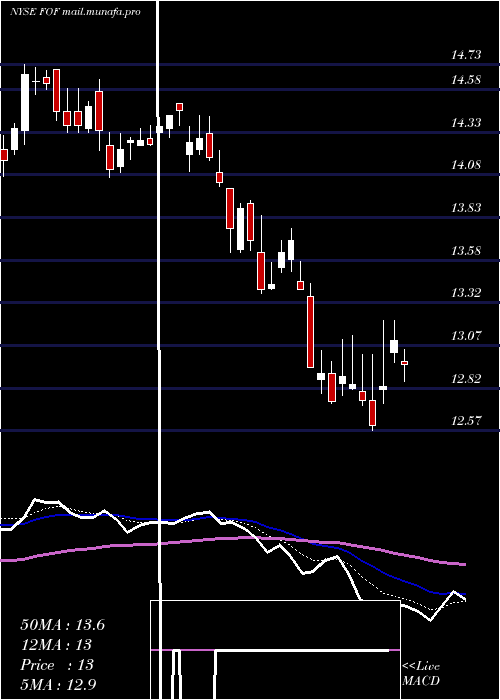Click the 14.58 price level label

click(466, 80)
